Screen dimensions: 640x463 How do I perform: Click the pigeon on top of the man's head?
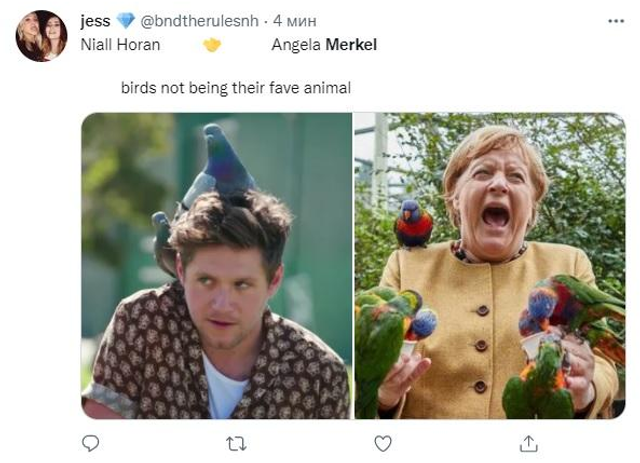pos(227,163)
